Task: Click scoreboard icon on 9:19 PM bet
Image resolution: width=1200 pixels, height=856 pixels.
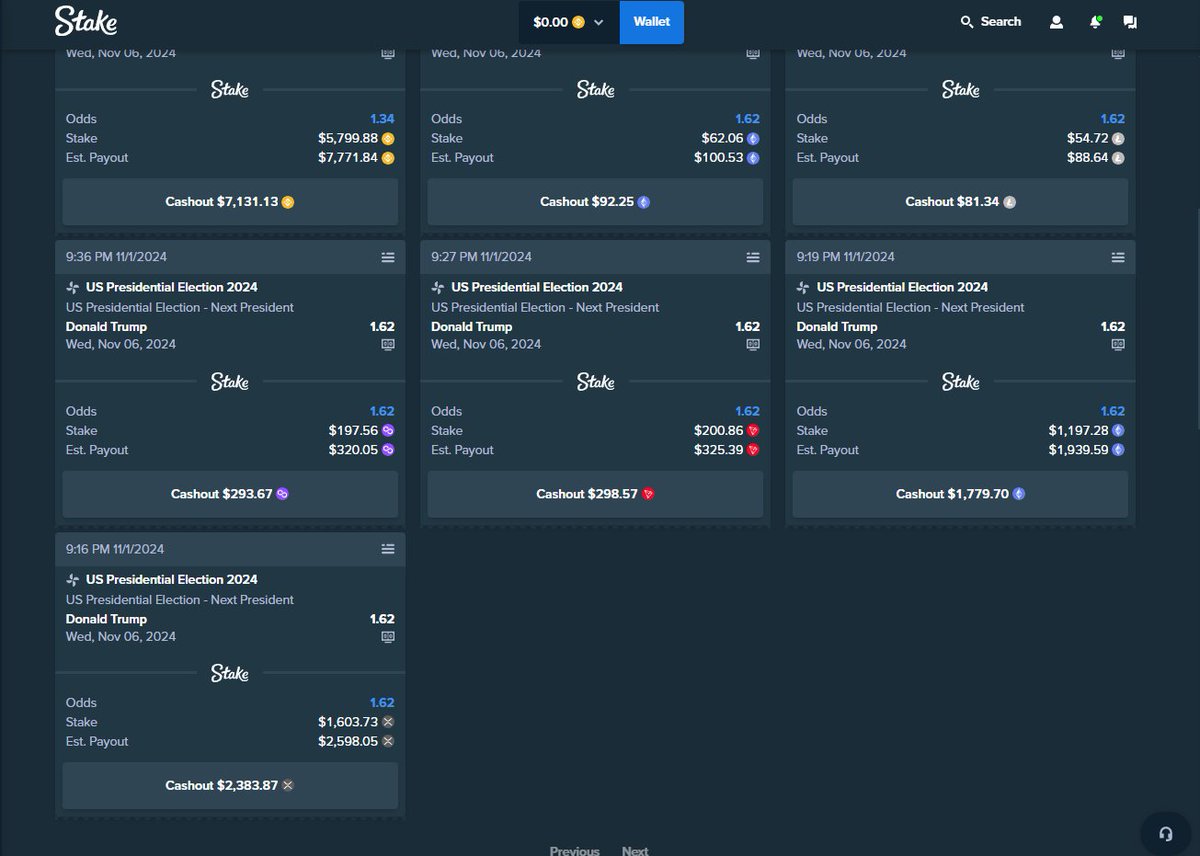Action: (x=1118, y=344)
